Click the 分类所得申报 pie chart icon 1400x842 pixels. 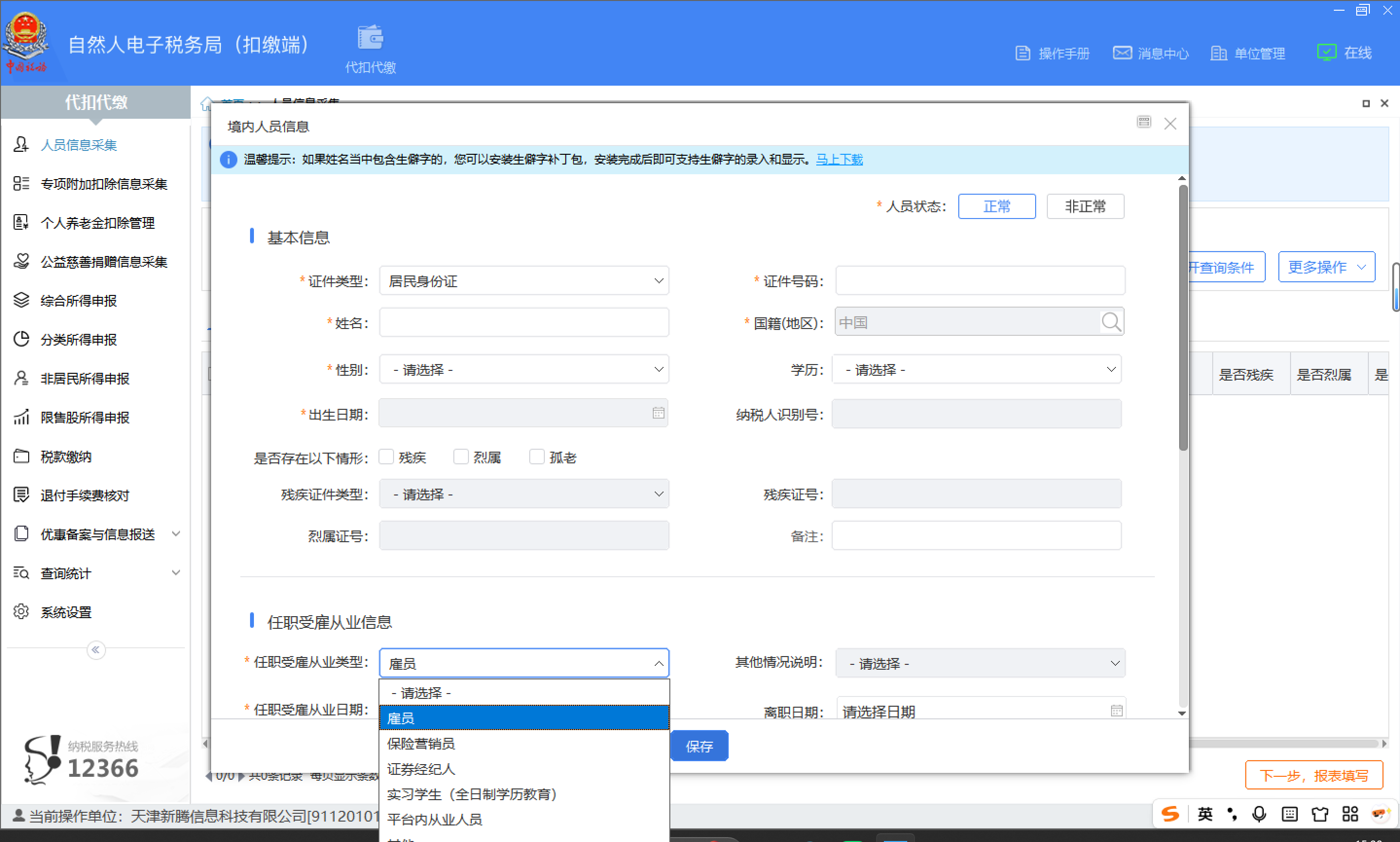(21, 339)
